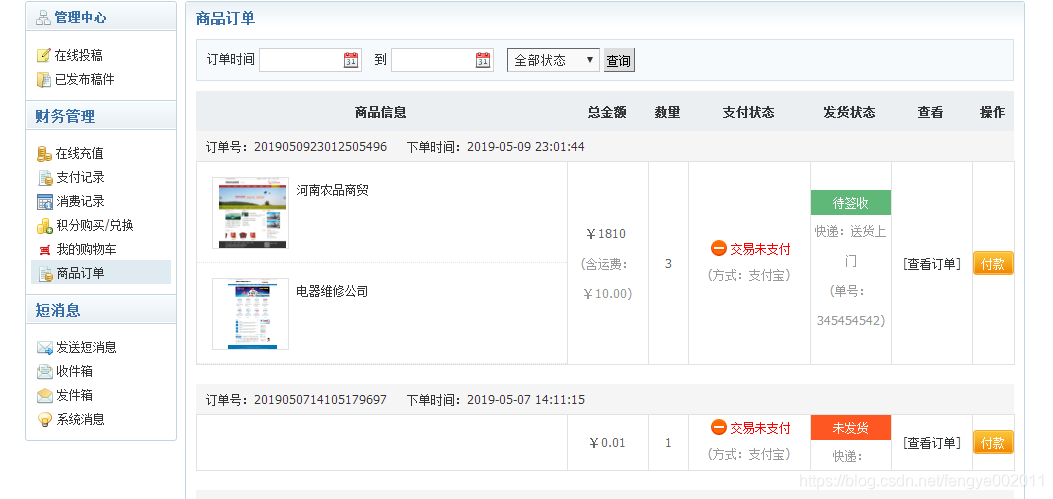Click the 在线充值 coins icon

pos(44,154)
